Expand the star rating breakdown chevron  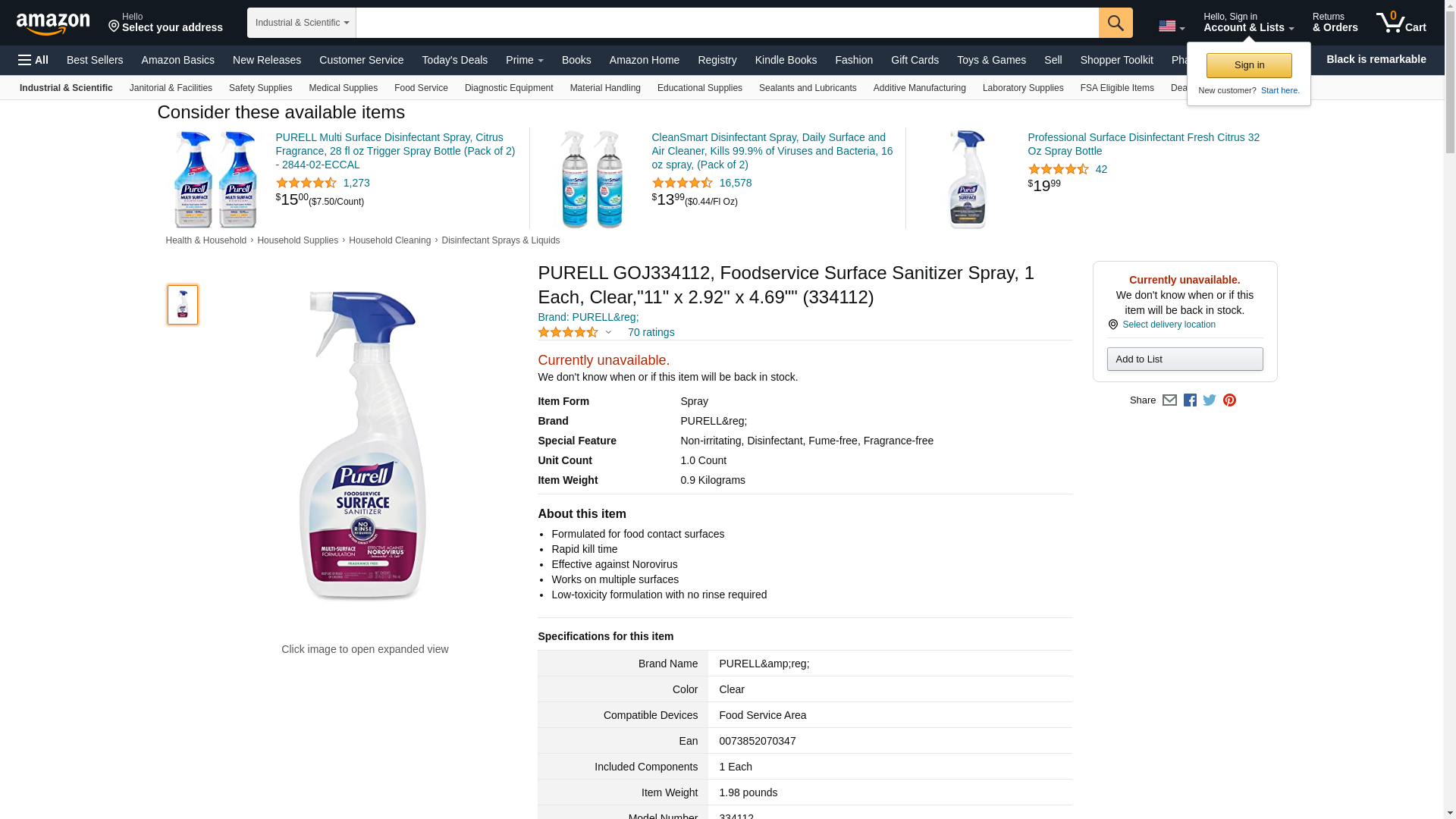(x=608, y=332)
